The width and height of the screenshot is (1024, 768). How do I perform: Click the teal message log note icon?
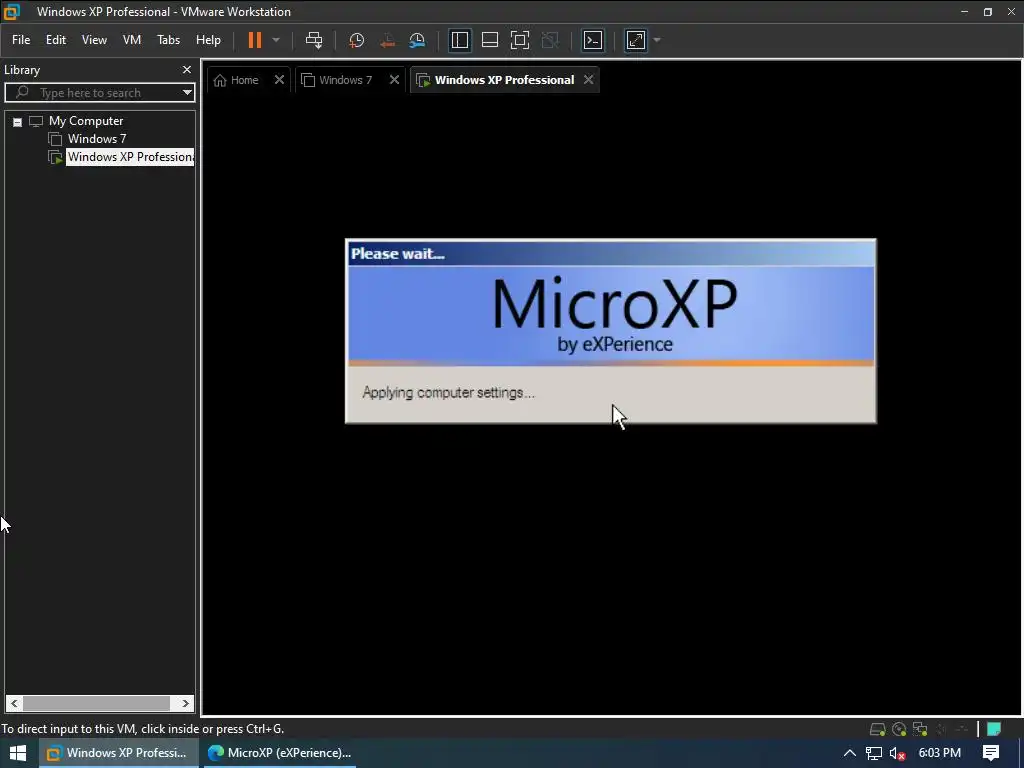tap(994, 729)
